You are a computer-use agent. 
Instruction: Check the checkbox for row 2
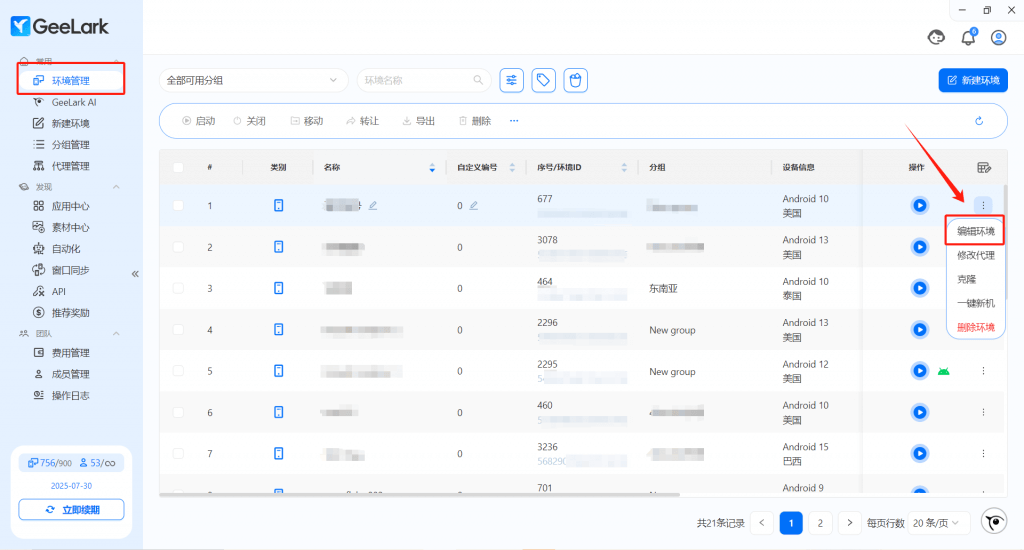(178, 247)
